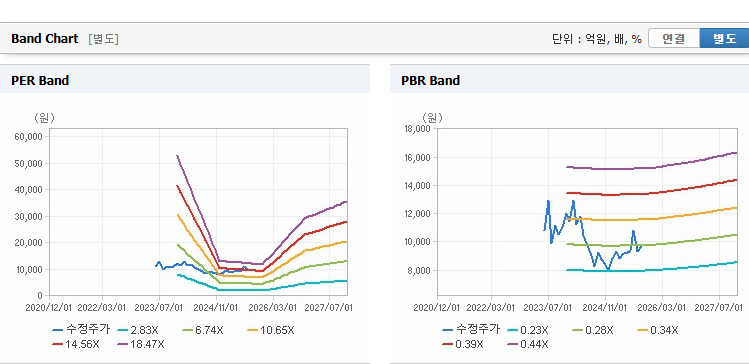749x364 pixels.
Task: Click 2026/03/01 date on PBR chart axis
Action: [663, 307]
